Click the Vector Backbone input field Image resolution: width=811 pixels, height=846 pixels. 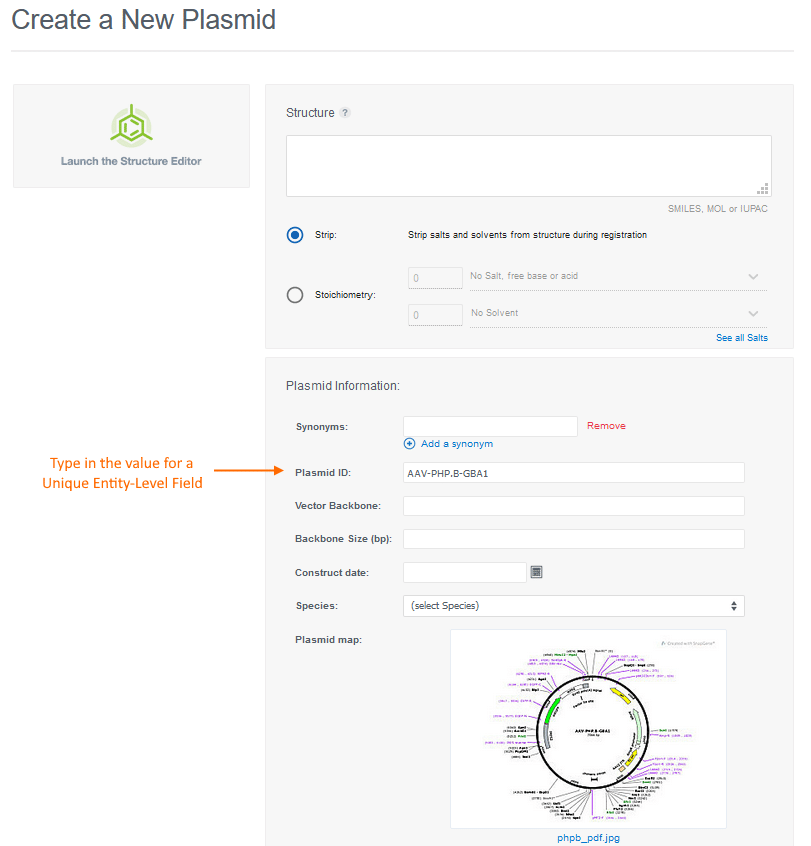tap(573, 506)
